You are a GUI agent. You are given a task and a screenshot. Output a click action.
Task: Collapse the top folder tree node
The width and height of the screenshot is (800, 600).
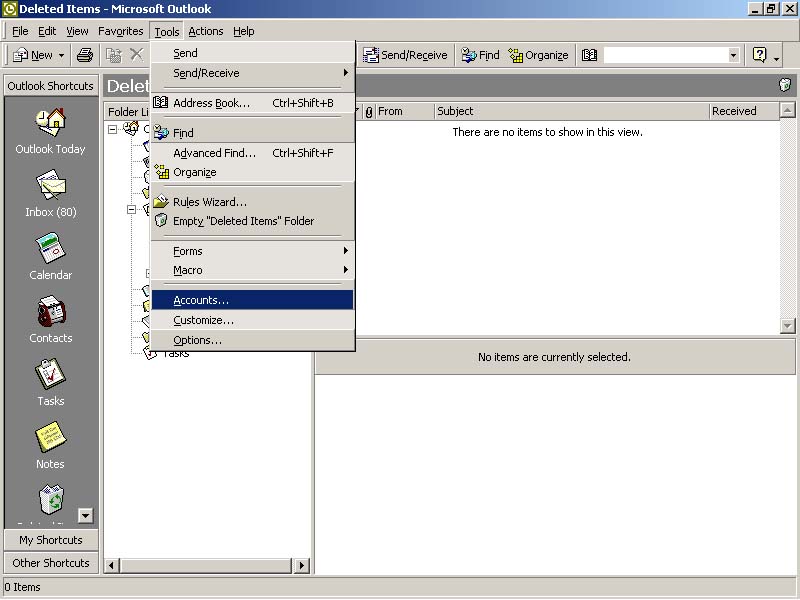point(112,130)
